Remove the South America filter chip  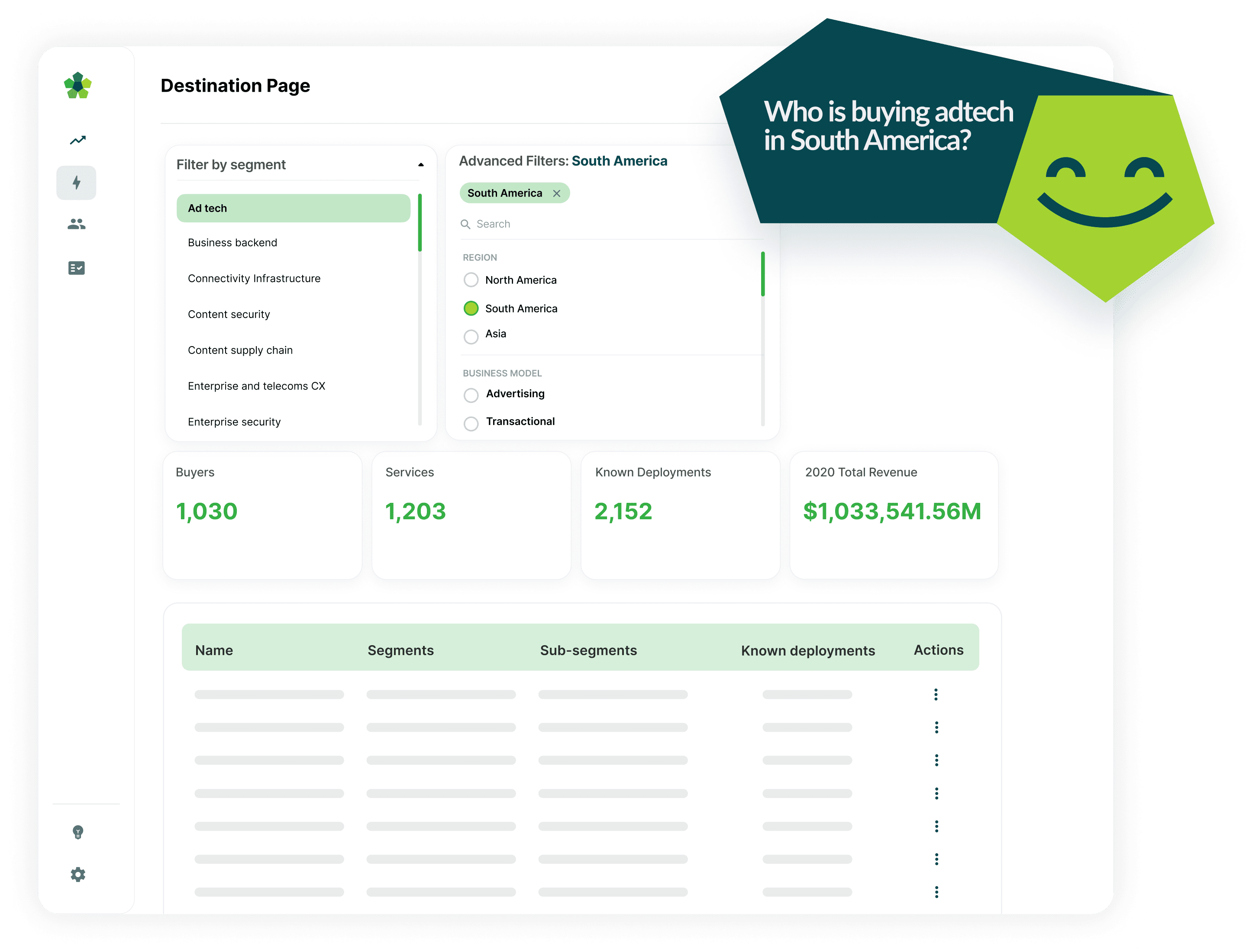(x=557, y=193)
